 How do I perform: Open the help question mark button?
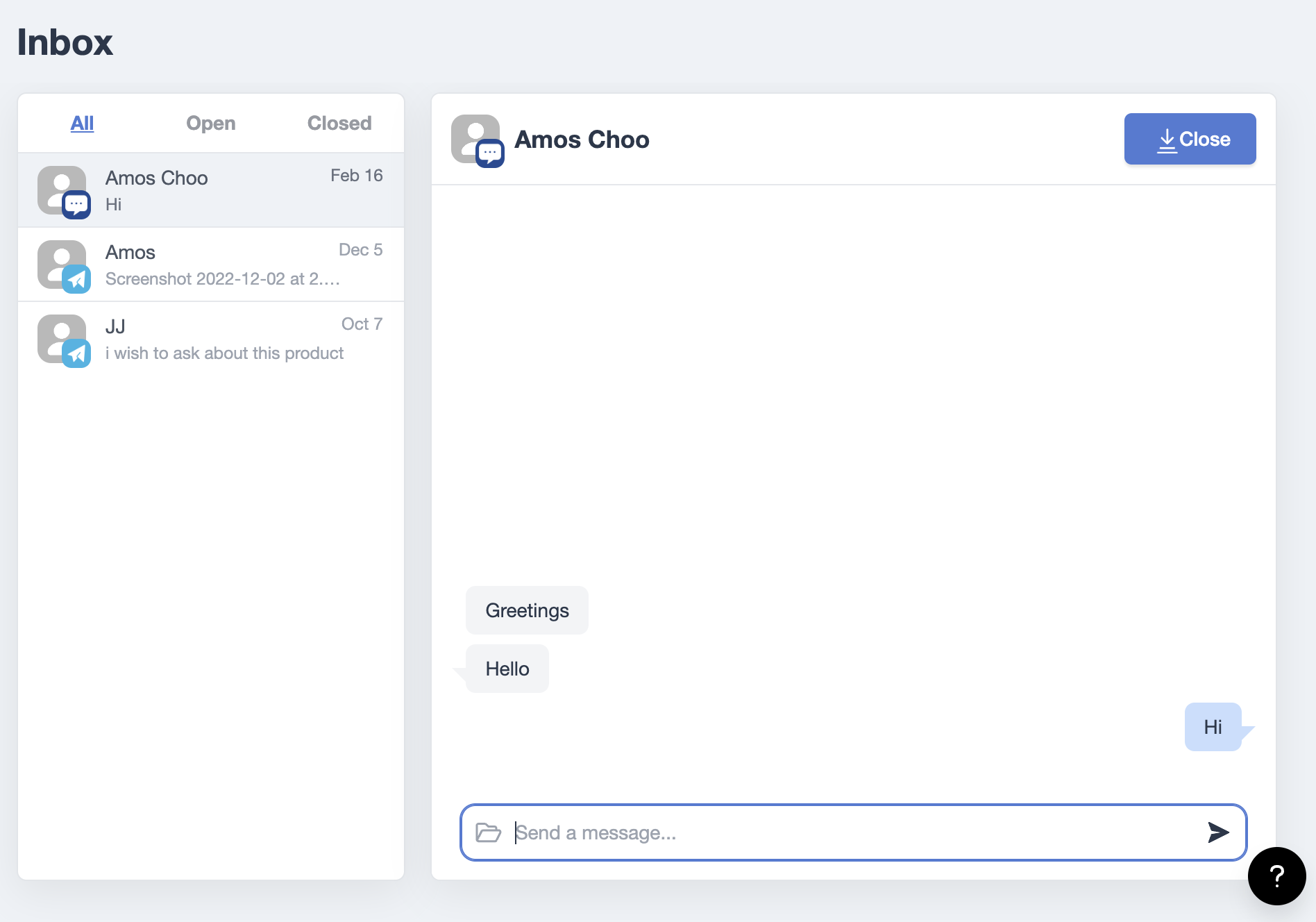(x=1276, y=876)
